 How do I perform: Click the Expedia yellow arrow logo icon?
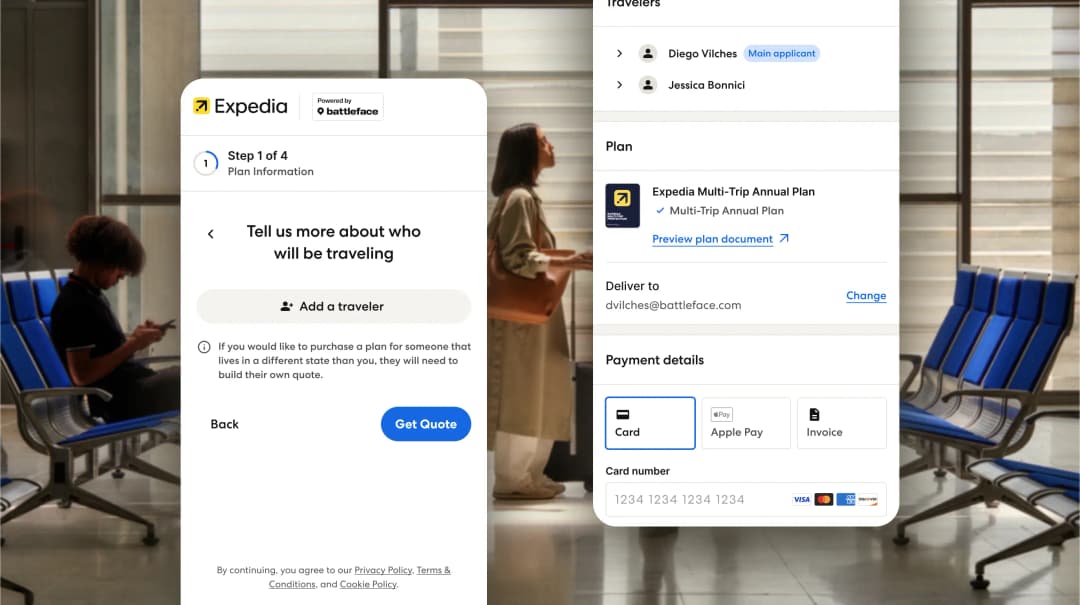pos(201,106)
